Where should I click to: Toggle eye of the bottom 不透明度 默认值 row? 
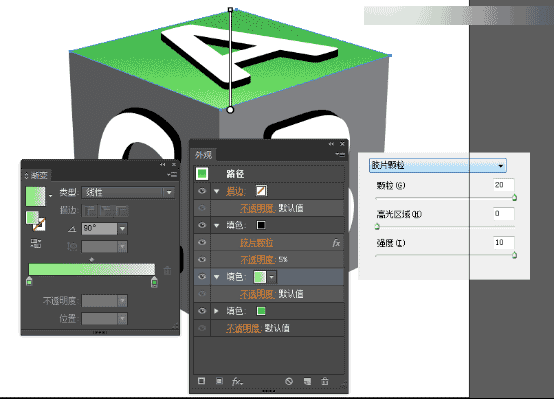pos(202,328)
